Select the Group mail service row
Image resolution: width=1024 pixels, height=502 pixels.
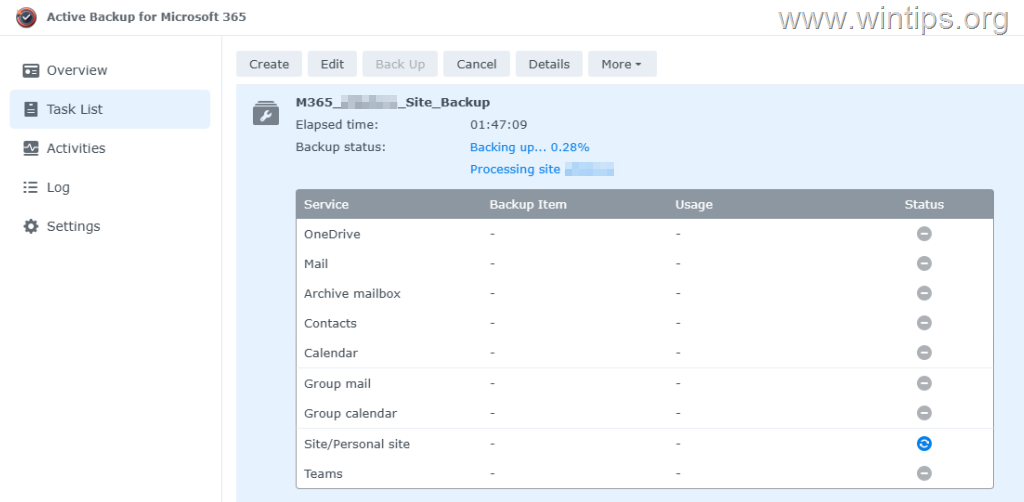point(336,384)
